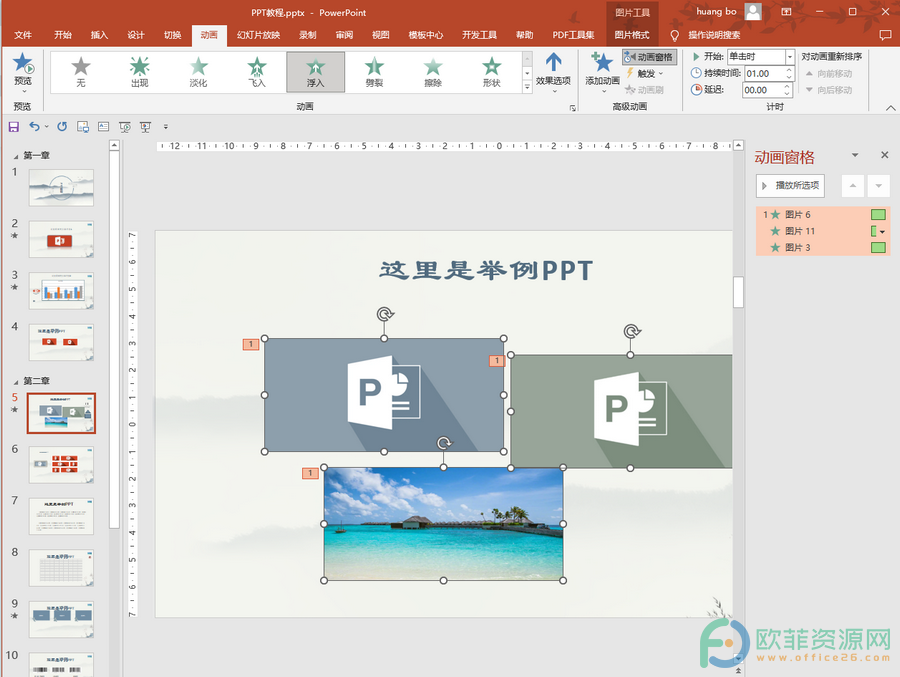
Task: Collapse the ribbon with the chevron
Action: point(890,108)
